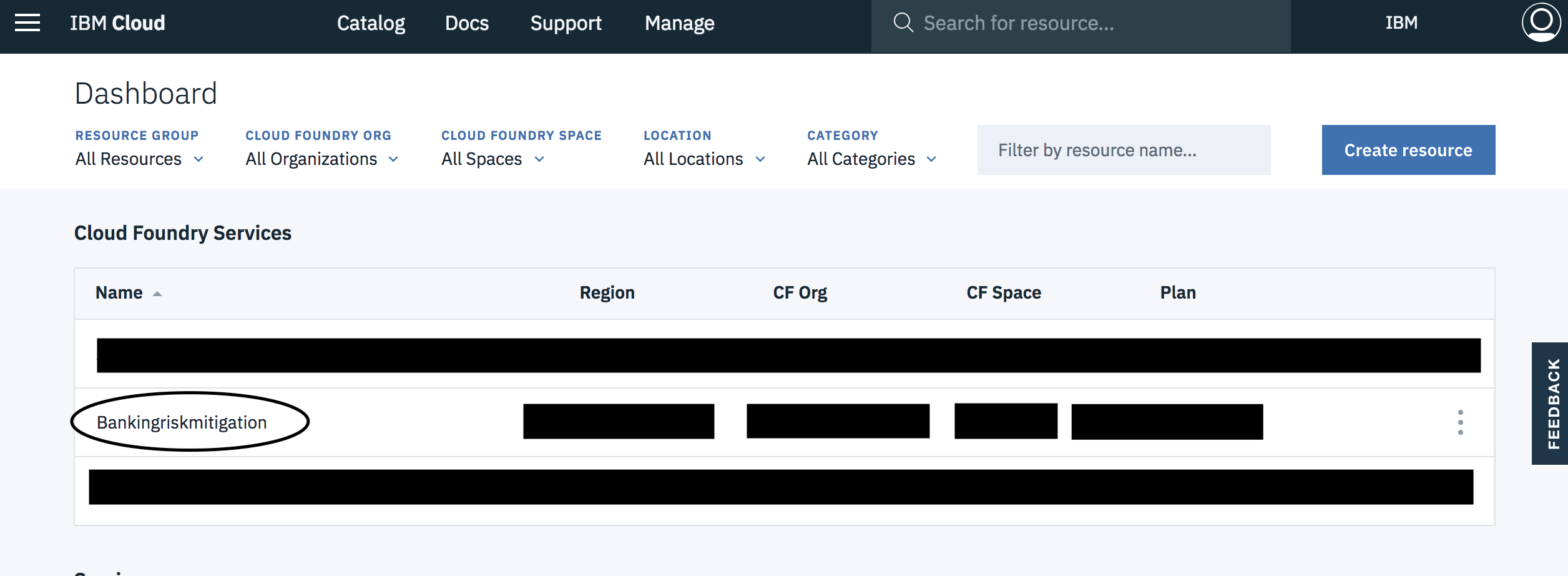The image size is (1568, 576).
Task: Click the Create resource button
Action: (x=1408, y=150)
